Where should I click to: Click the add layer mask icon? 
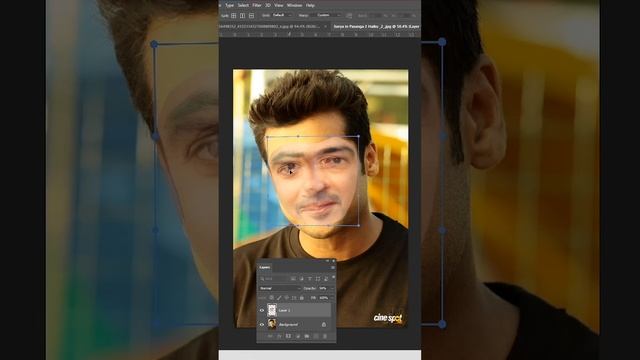(x=288, y=336)
